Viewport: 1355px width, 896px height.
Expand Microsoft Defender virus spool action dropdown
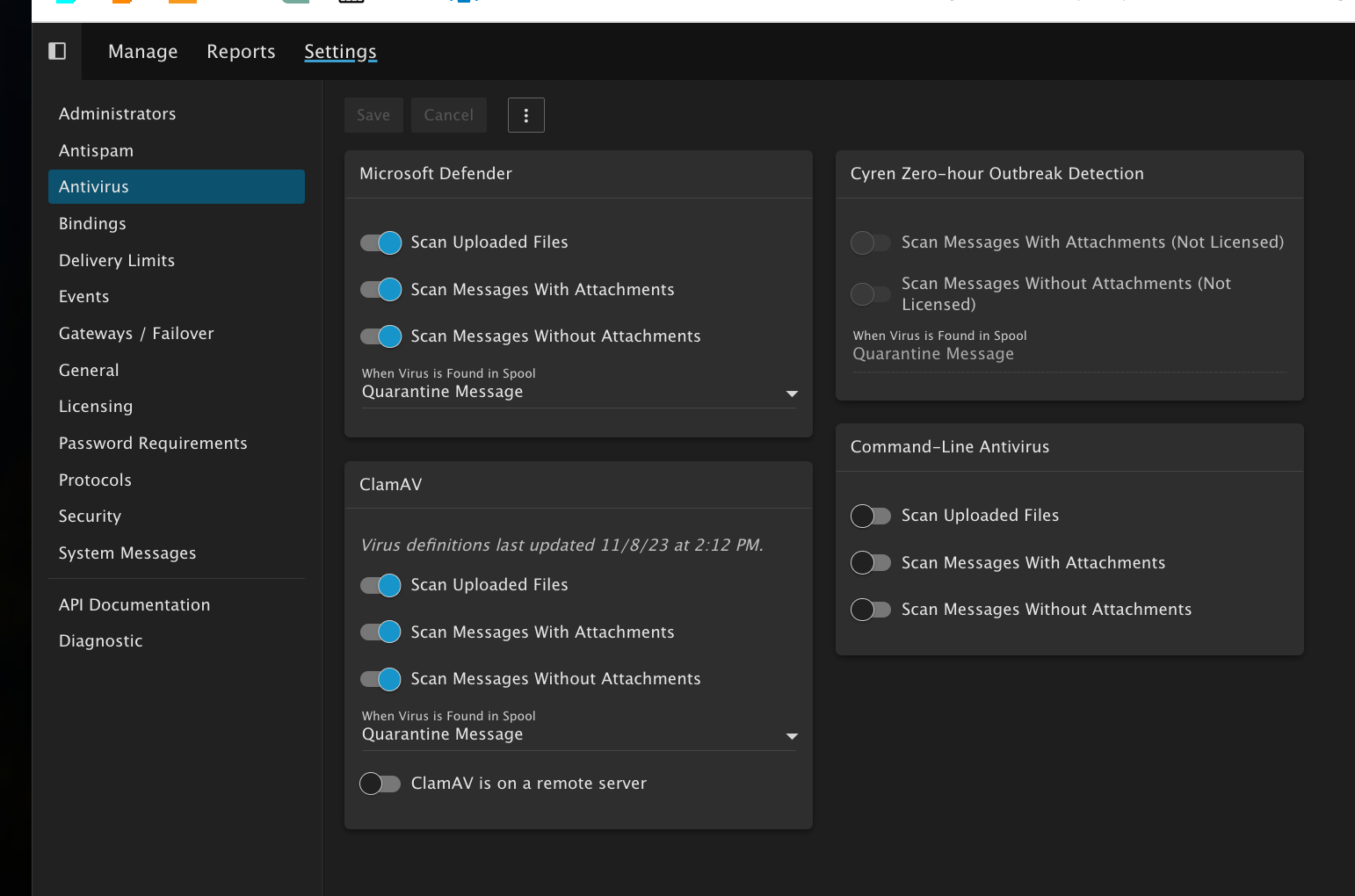pos(579,393)
